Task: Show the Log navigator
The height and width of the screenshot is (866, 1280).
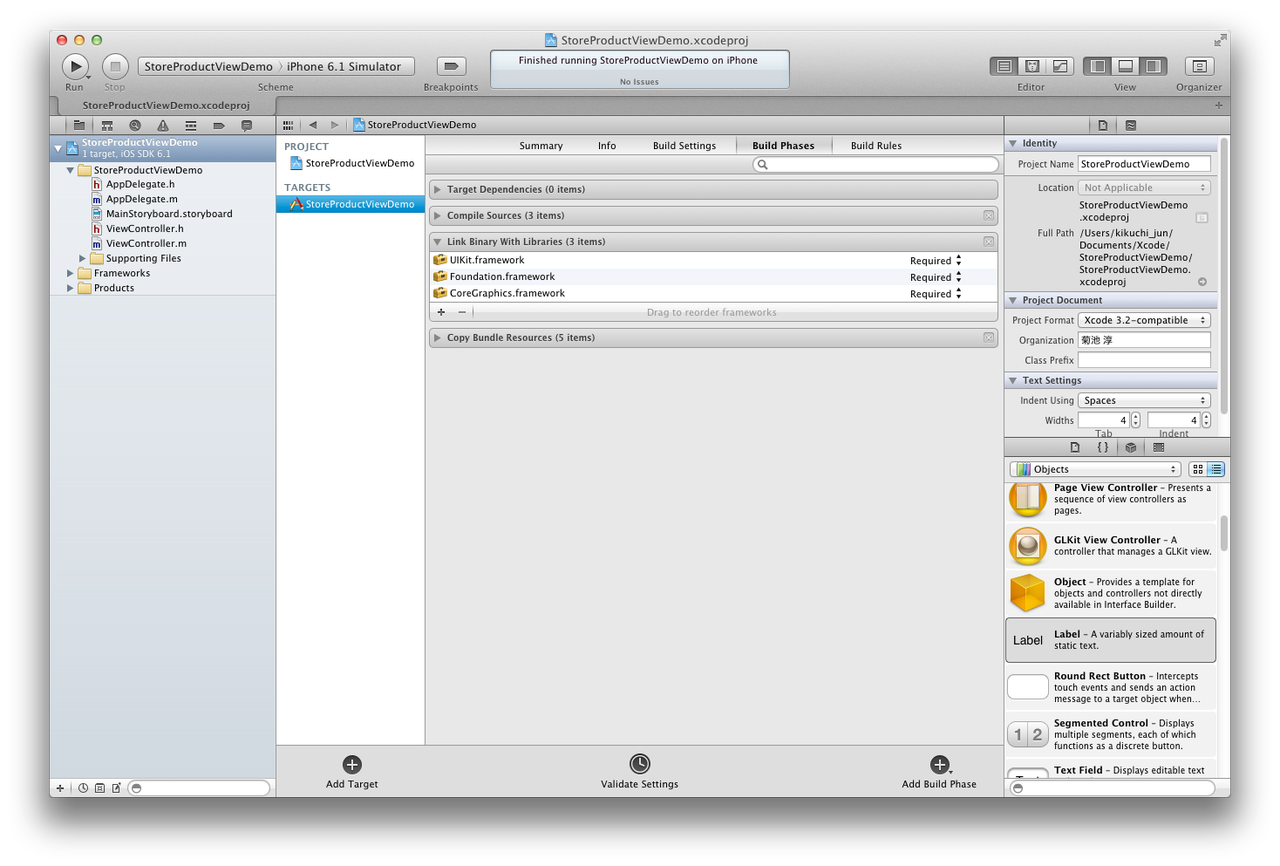Action: [246, 125]
